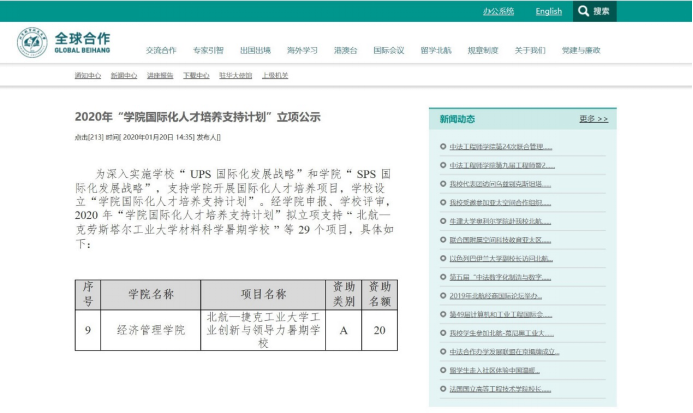Viewport: 693px width, 413px height.
Task: Go to 下载中心 in the sub-navigation
Action: [x=196, y=76]
